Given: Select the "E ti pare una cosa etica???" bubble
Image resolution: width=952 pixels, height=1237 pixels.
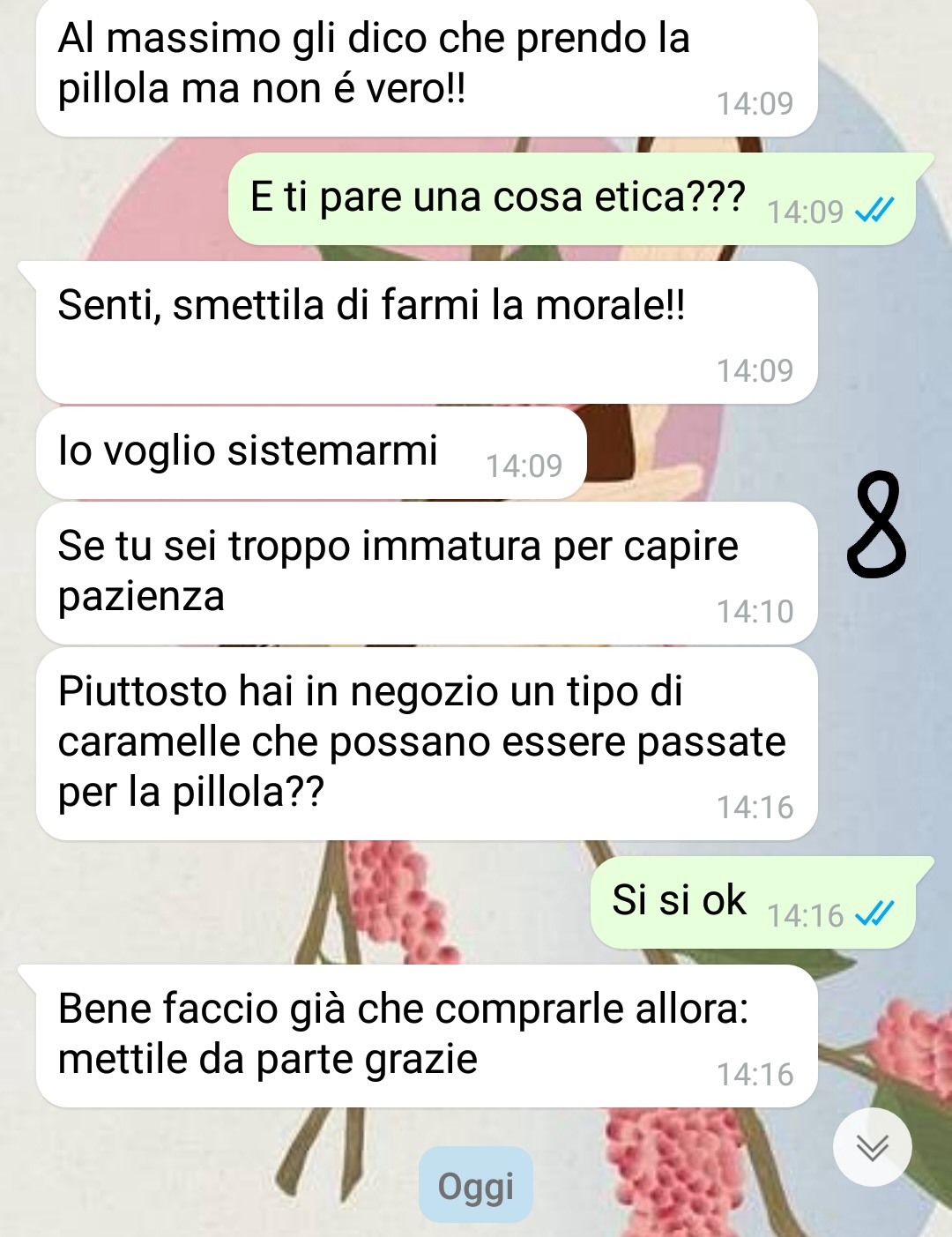Looking at the screenshot, I should (572, 199).
